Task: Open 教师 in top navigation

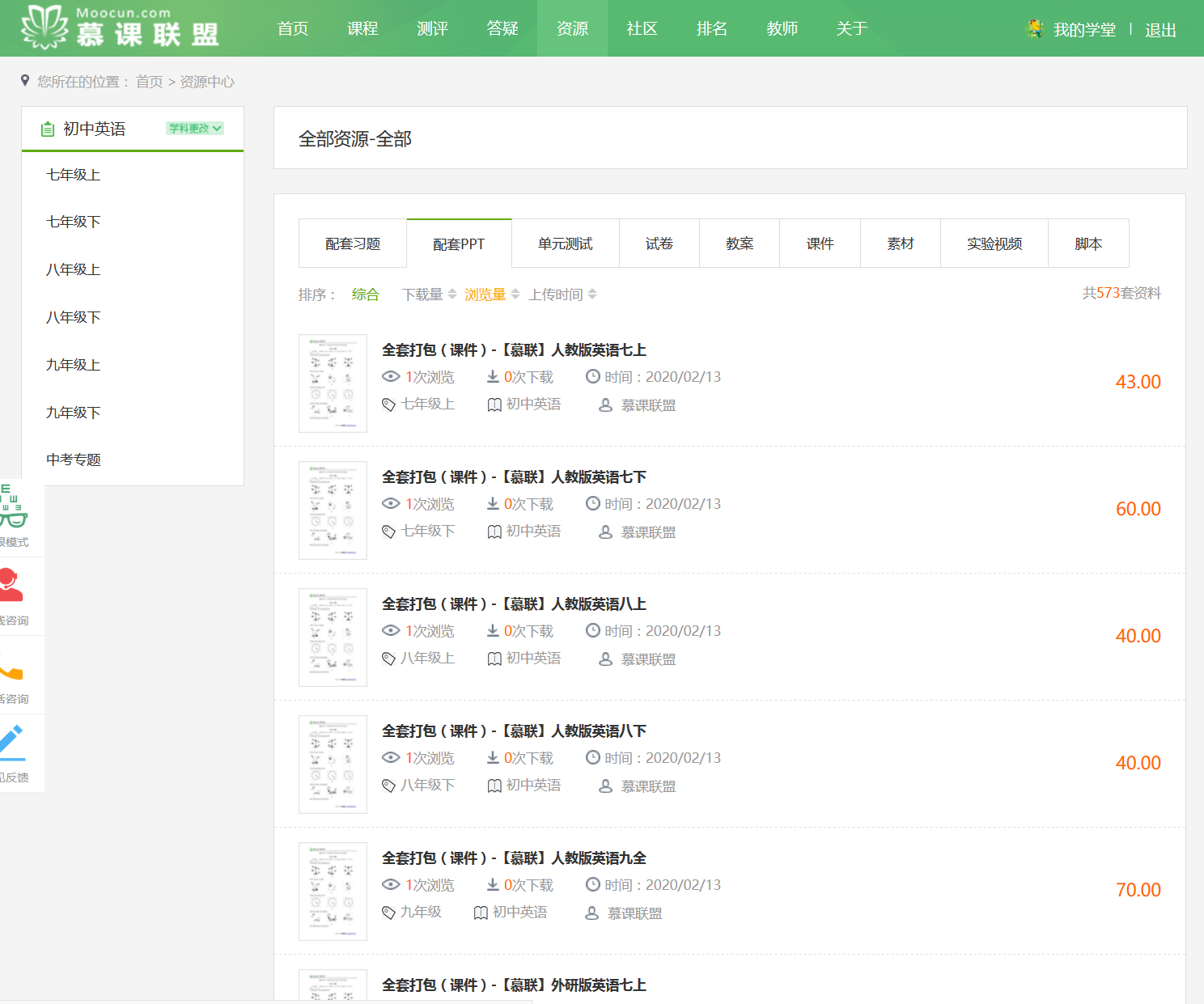Action: (782, 28)
